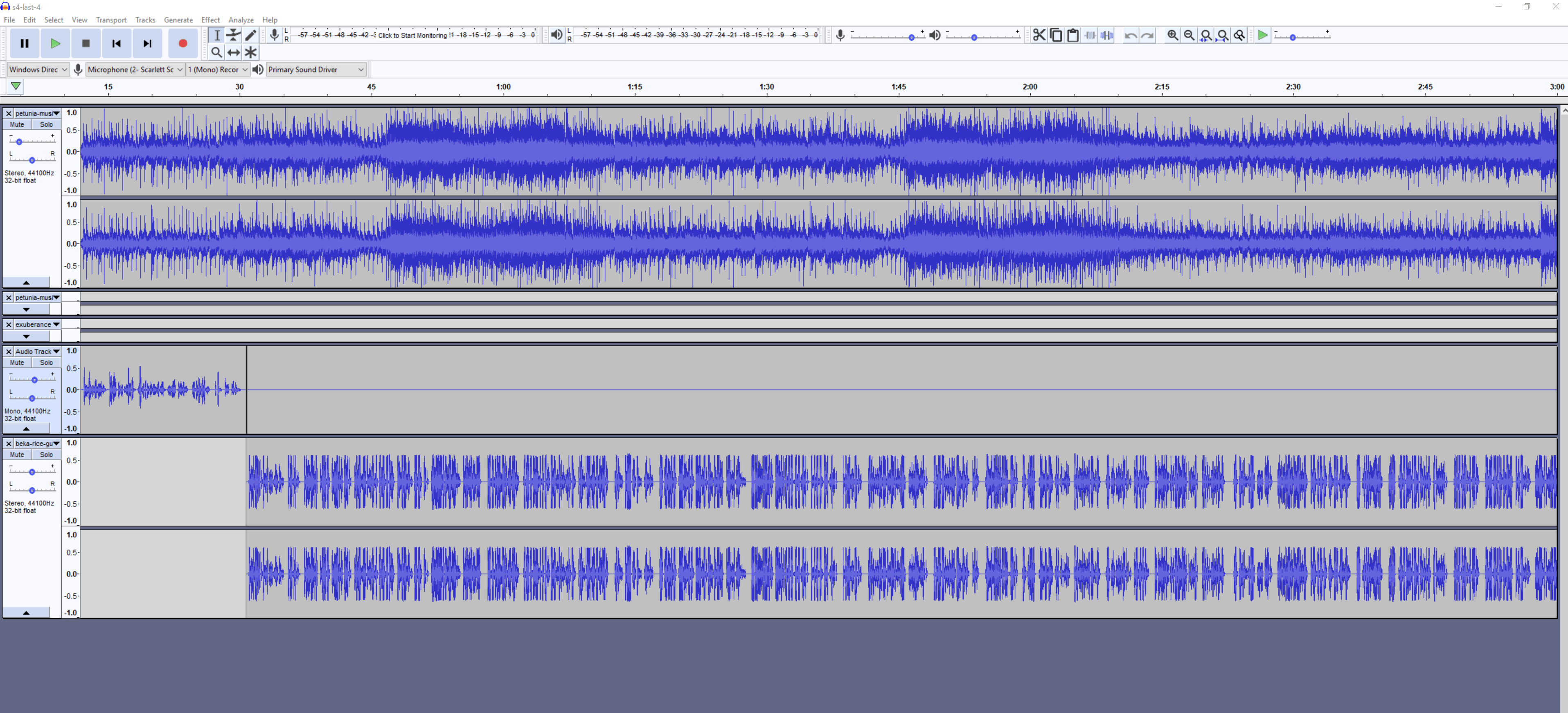This screenshot has height=713, width=1568.
Task: Click the Zoom In magnifier icon
Action: click(1172, 35)
